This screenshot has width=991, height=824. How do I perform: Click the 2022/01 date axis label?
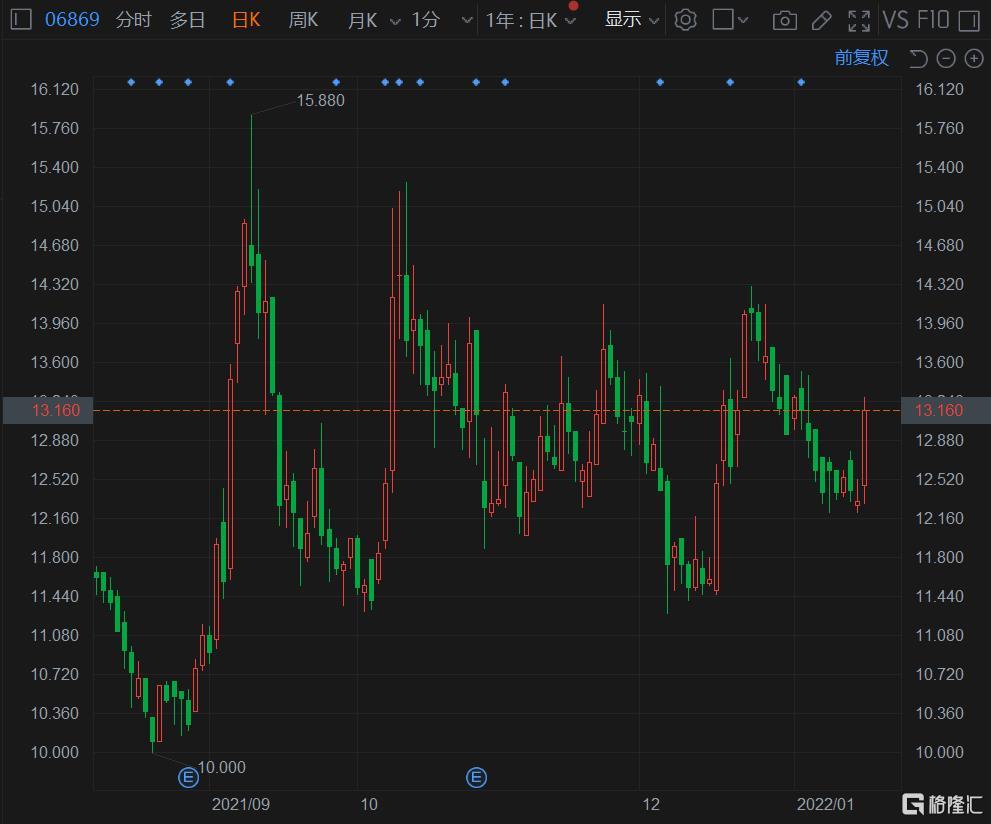(x=825, y=804)
